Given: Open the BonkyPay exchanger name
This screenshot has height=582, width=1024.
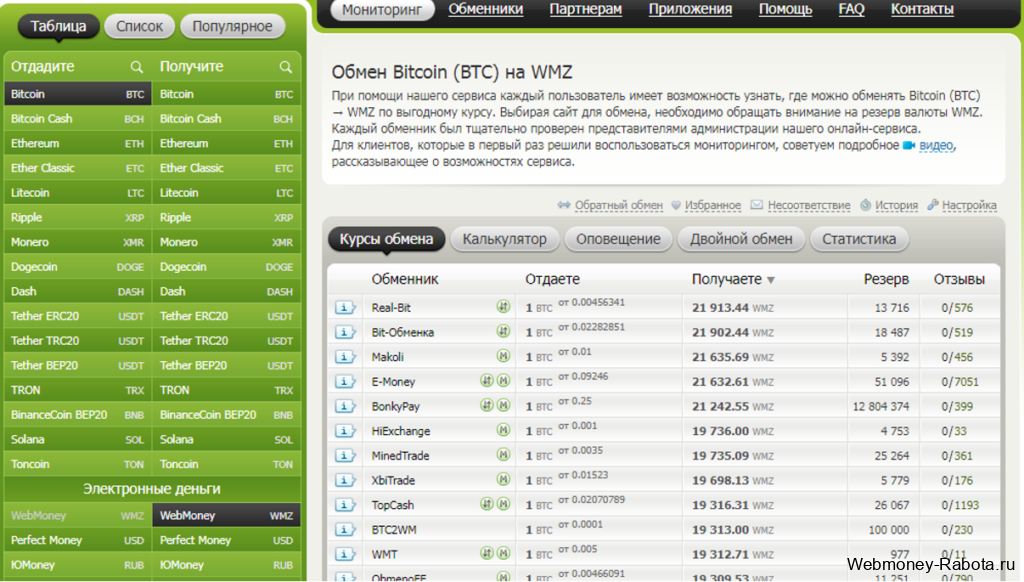Looking at the screenshot, I should click(396, 406).
